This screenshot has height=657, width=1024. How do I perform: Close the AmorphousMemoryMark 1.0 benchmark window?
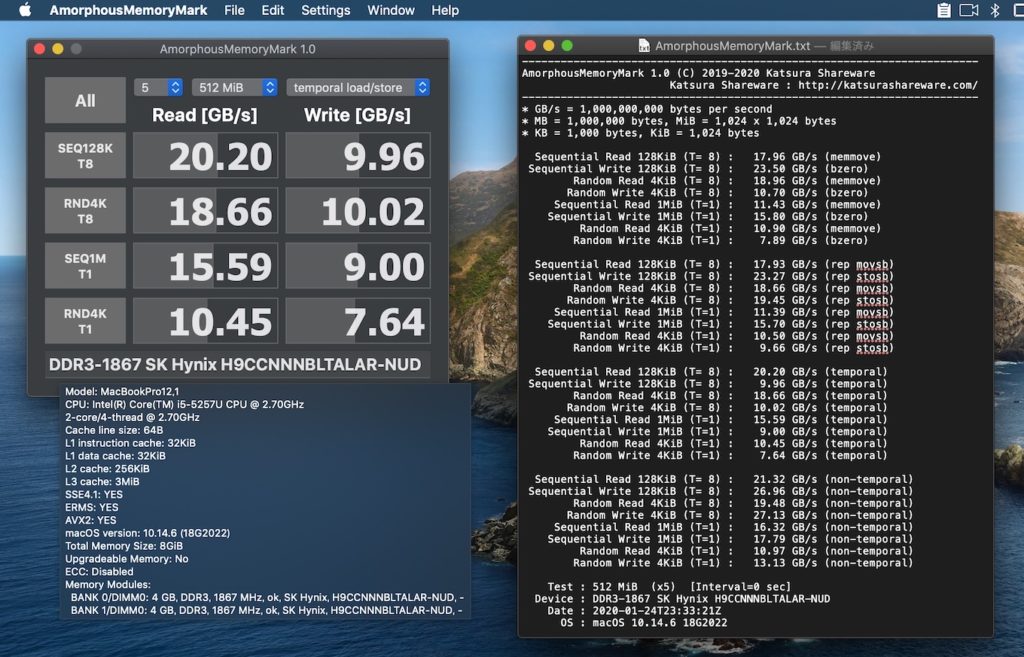click(40, 49)
